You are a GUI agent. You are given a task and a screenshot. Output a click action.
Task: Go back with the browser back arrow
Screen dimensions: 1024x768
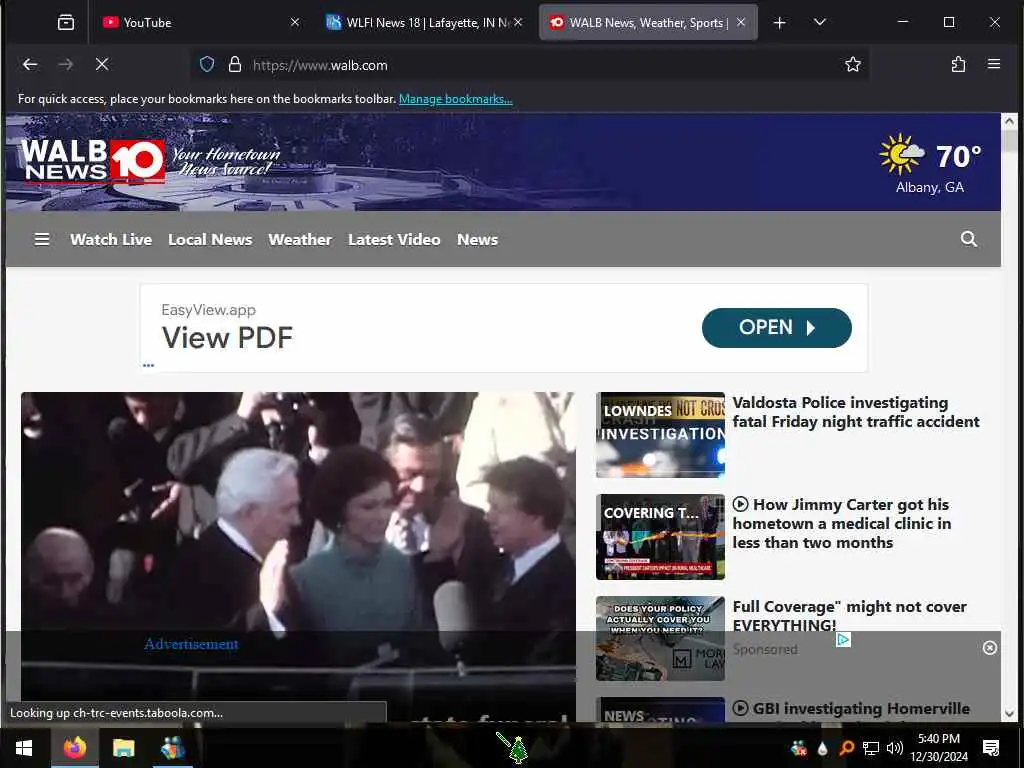[x=30, y=64]
